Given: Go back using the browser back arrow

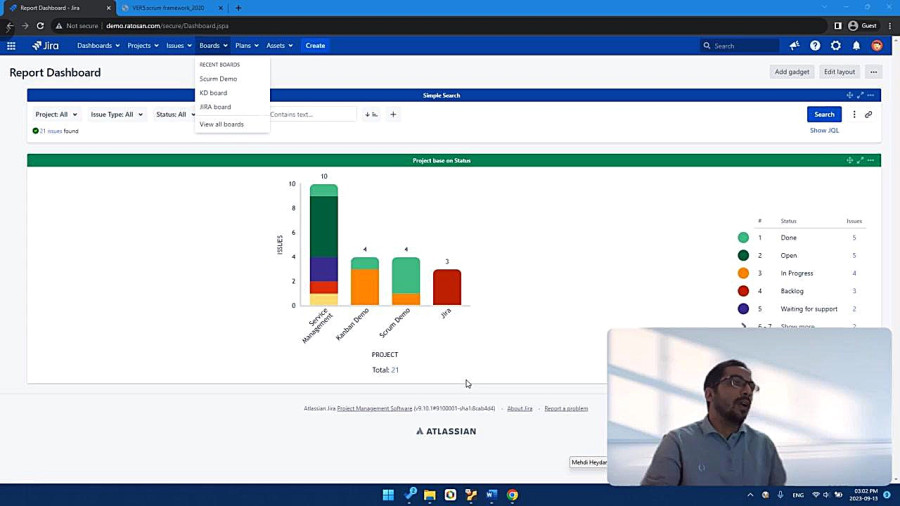Looking at the screenshot, I should point(10,26).
